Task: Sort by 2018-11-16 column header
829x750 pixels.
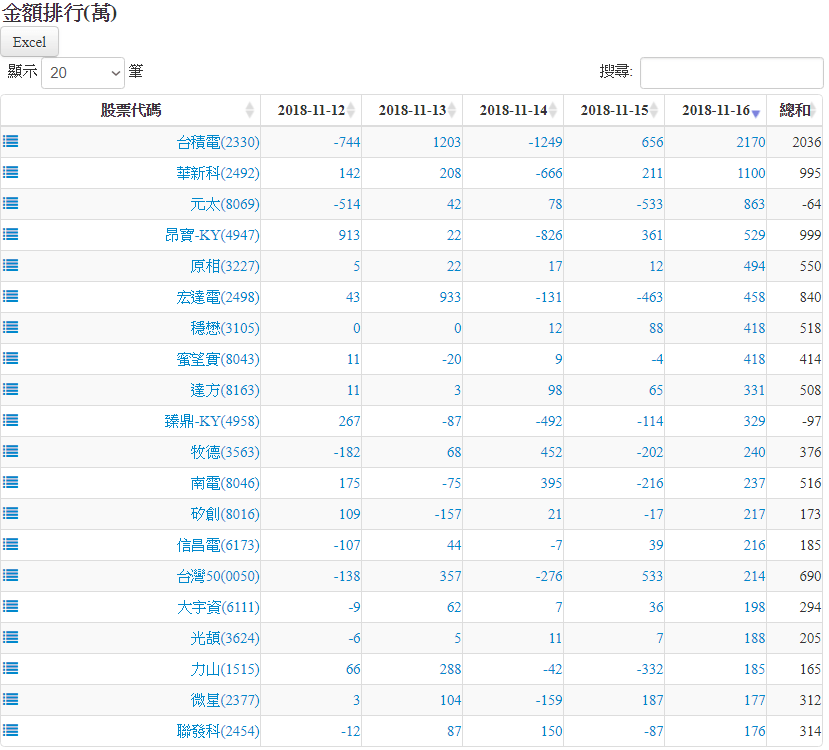Action: coord(715,110)
